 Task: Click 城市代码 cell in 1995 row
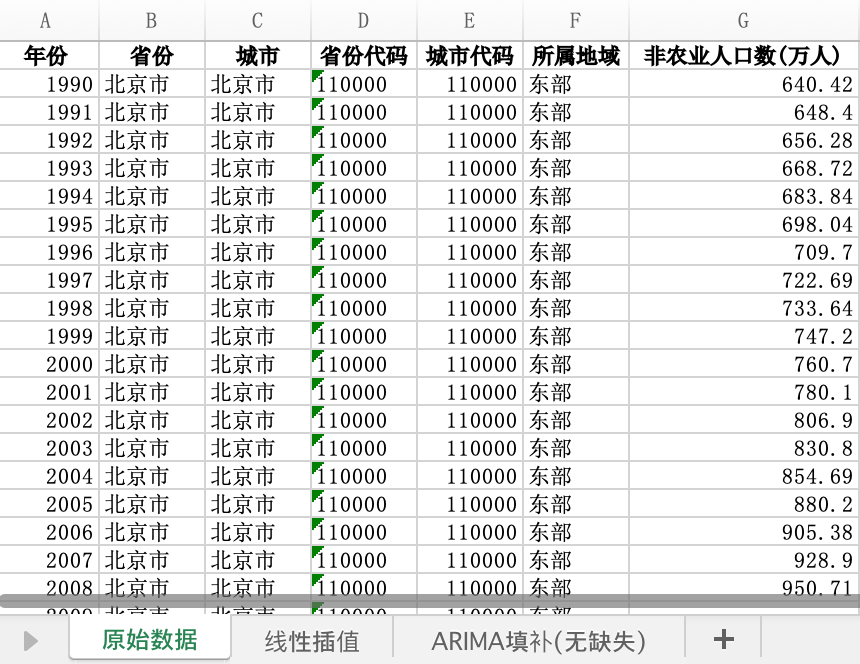point(470,224)
